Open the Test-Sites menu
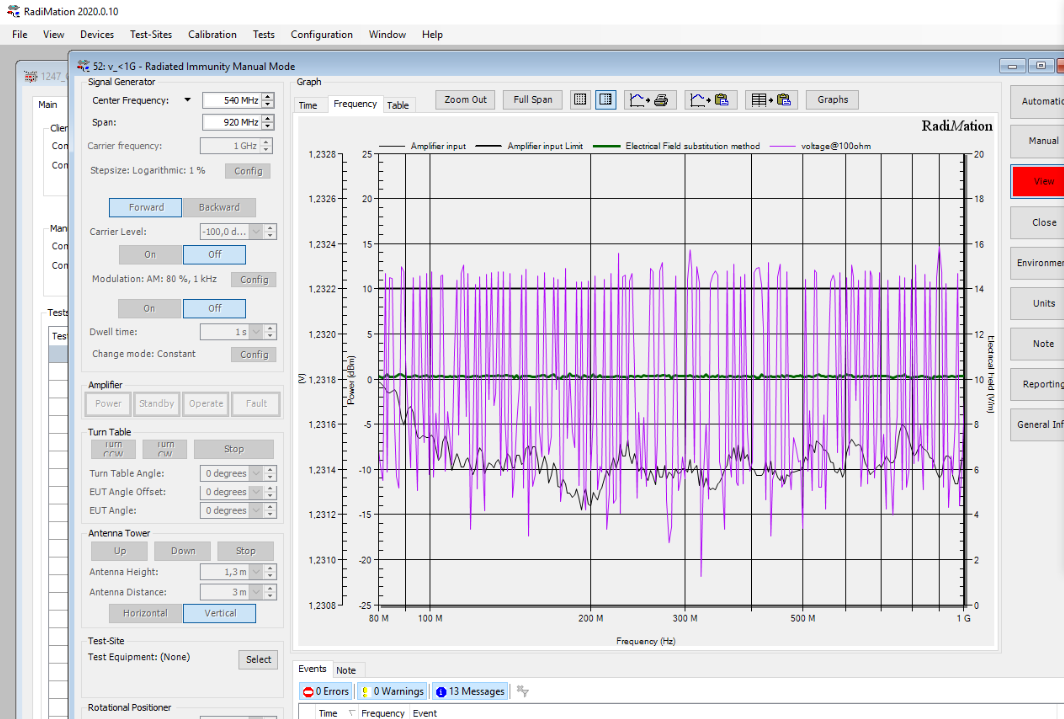Image resolution: width=1064 pixels, height=719 pixels. tap(151, 35)
